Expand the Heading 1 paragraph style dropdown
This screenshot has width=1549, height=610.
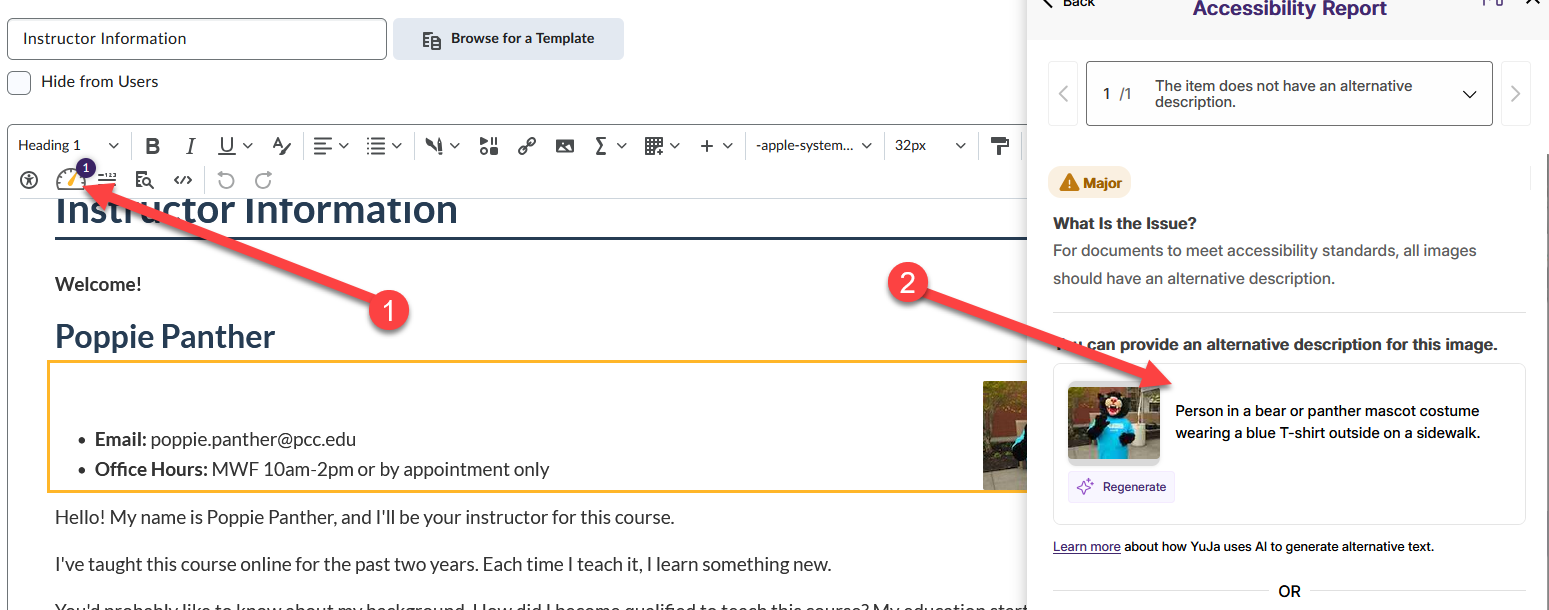tap(67, 145)
